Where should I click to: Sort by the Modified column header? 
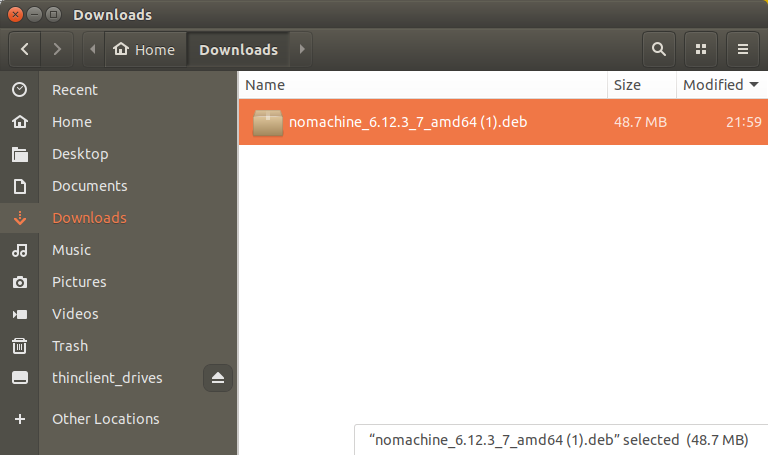[x=722, y=85]
